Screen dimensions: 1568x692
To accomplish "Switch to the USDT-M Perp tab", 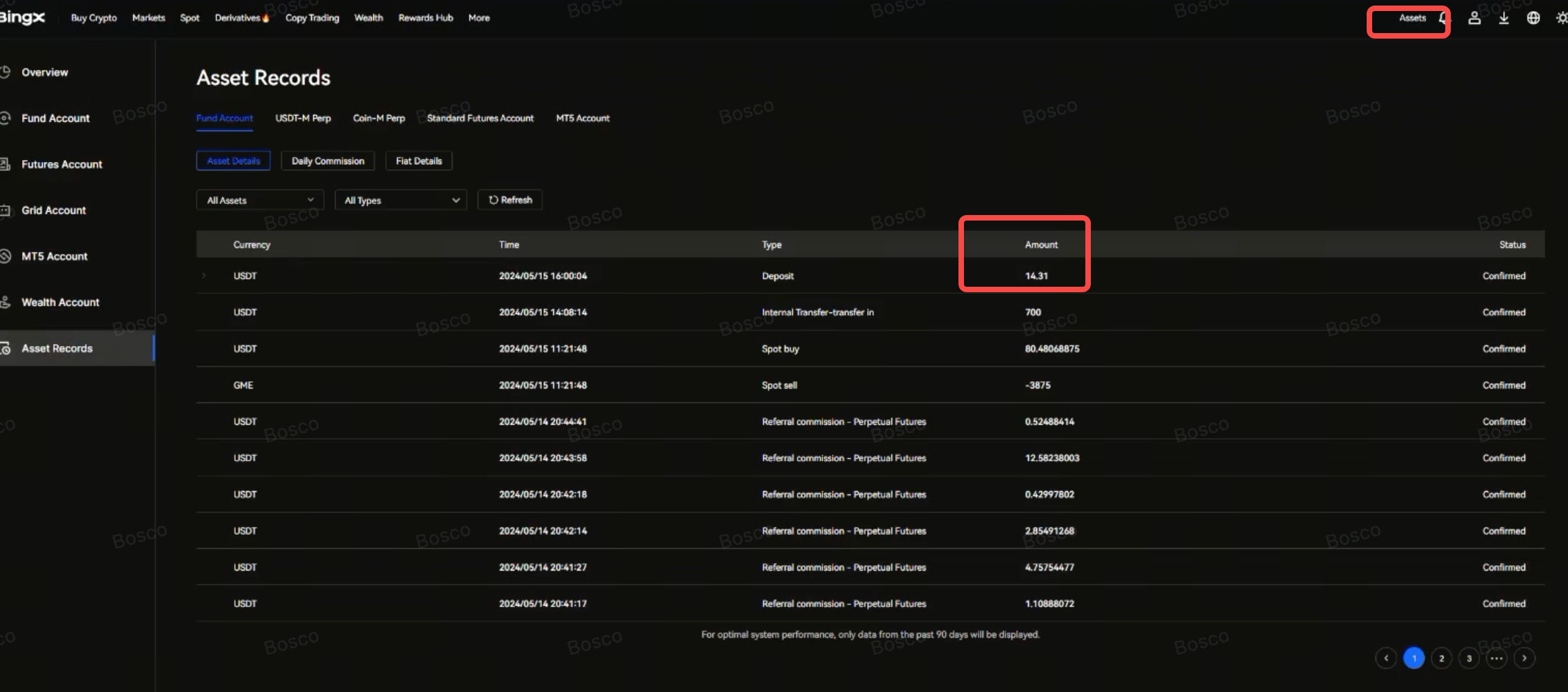I will [x=303, y=119].
